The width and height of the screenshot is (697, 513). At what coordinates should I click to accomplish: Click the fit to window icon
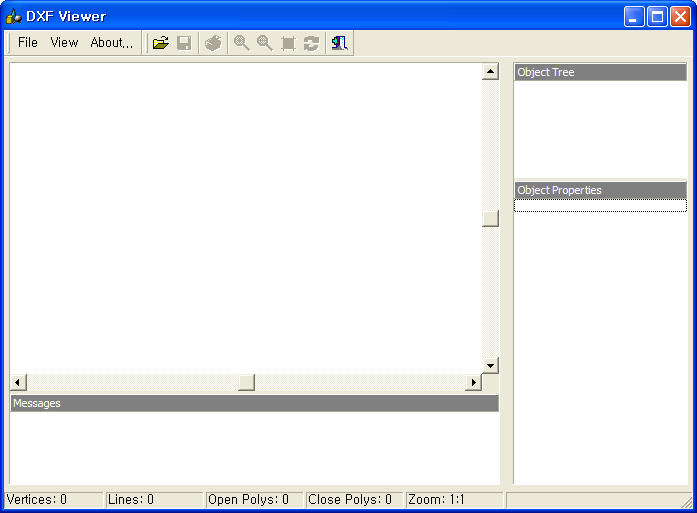288,43
